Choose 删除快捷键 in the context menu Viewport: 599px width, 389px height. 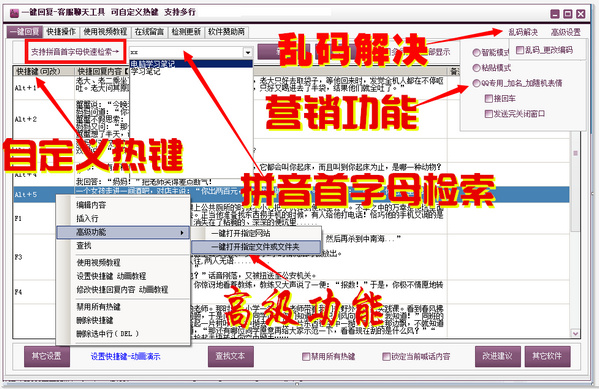point(123,320)
